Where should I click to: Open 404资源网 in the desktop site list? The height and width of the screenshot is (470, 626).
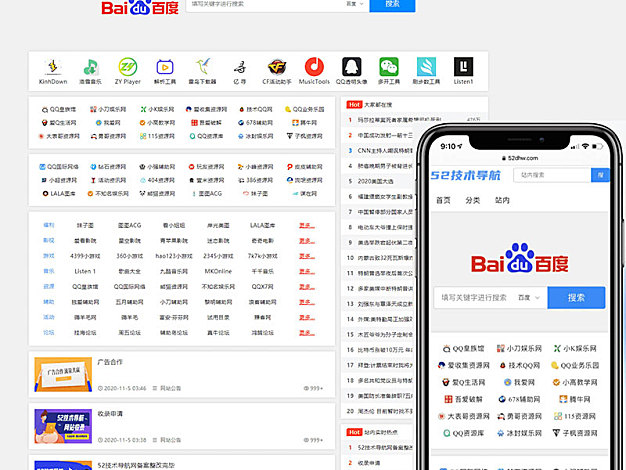(157, 180)
